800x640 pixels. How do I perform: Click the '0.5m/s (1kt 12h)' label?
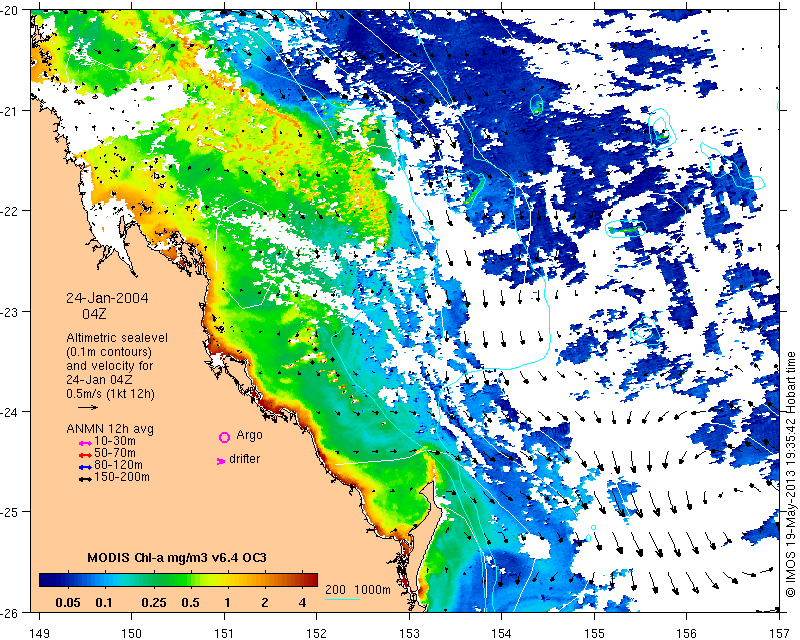pos(110,393)
